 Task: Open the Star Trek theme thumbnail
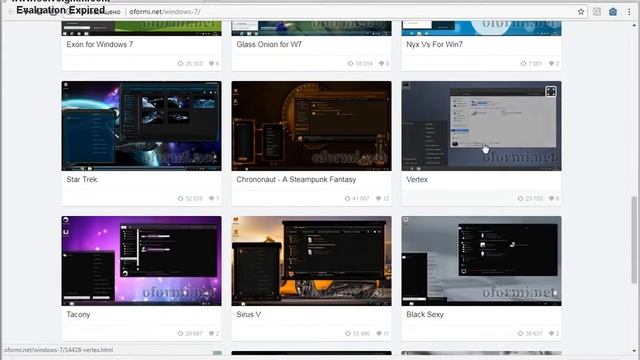(142, 126)
